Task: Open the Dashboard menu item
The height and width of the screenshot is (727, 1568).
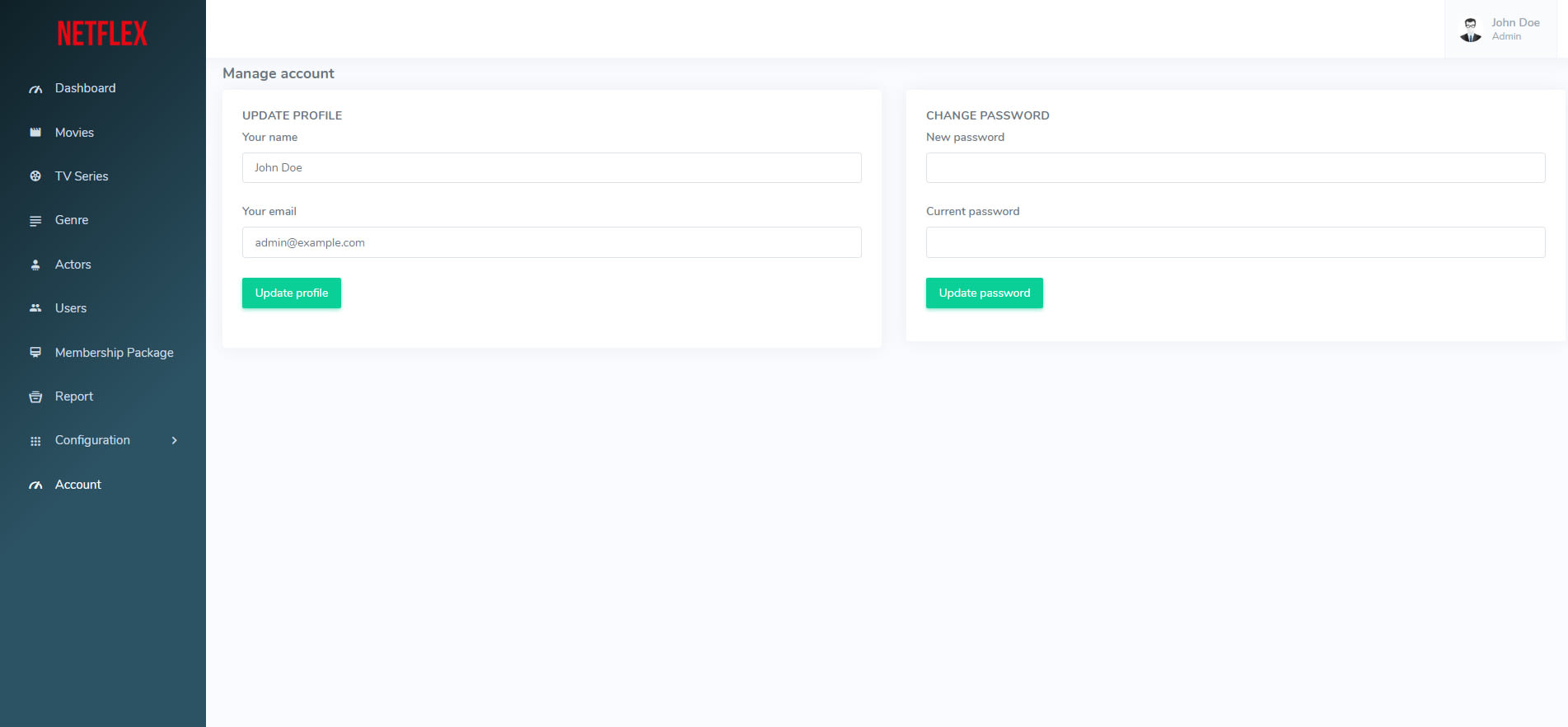Action: coord(103,88)
